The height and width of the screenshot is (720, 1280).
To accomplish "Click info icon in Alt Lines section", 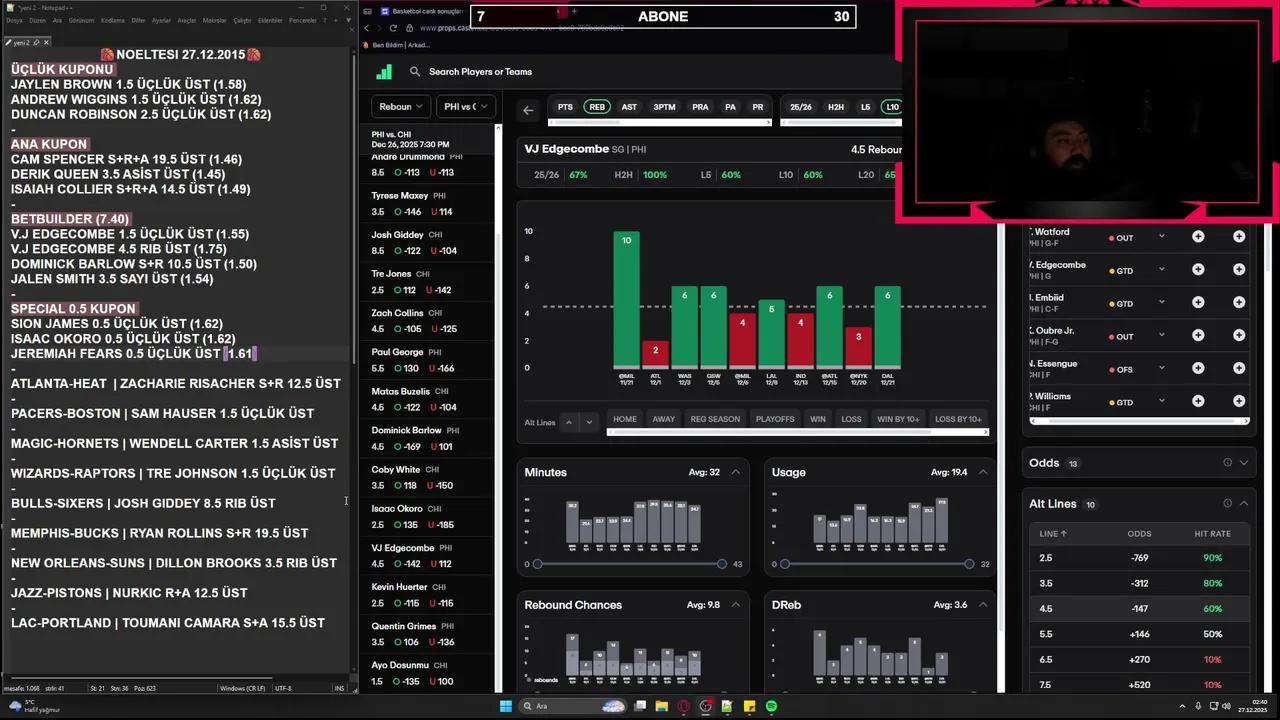I will point(1227,504).
